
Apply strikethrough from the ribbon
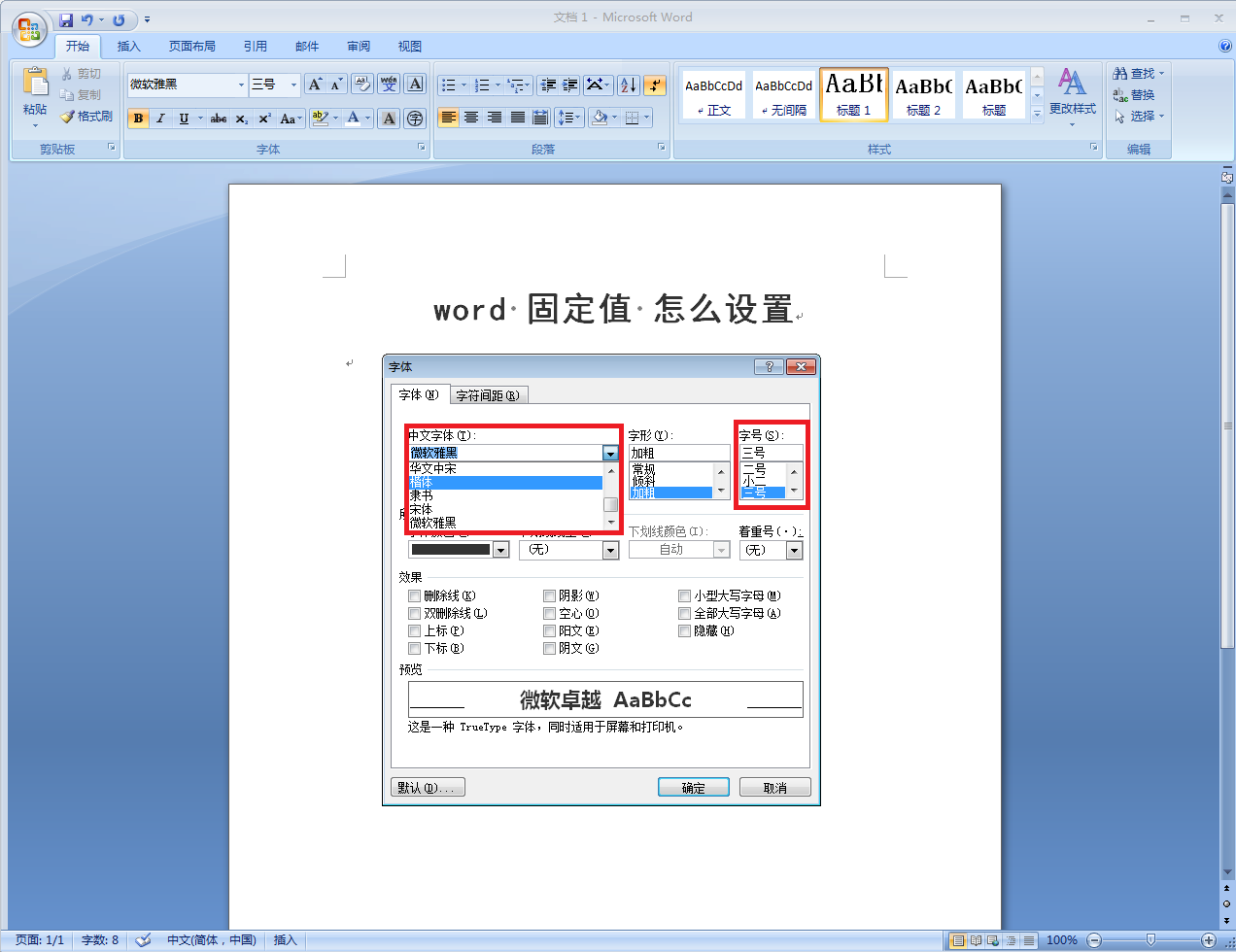(x=219, y=119)
